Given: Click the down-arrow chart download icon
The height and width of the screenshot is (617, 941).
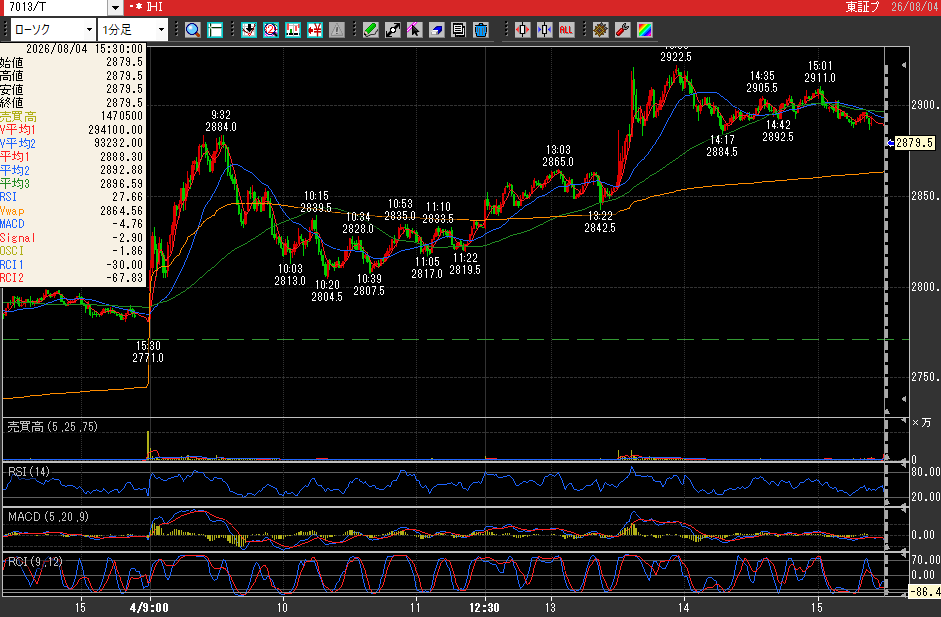Looking at the screenshot, I should (248, 29).
